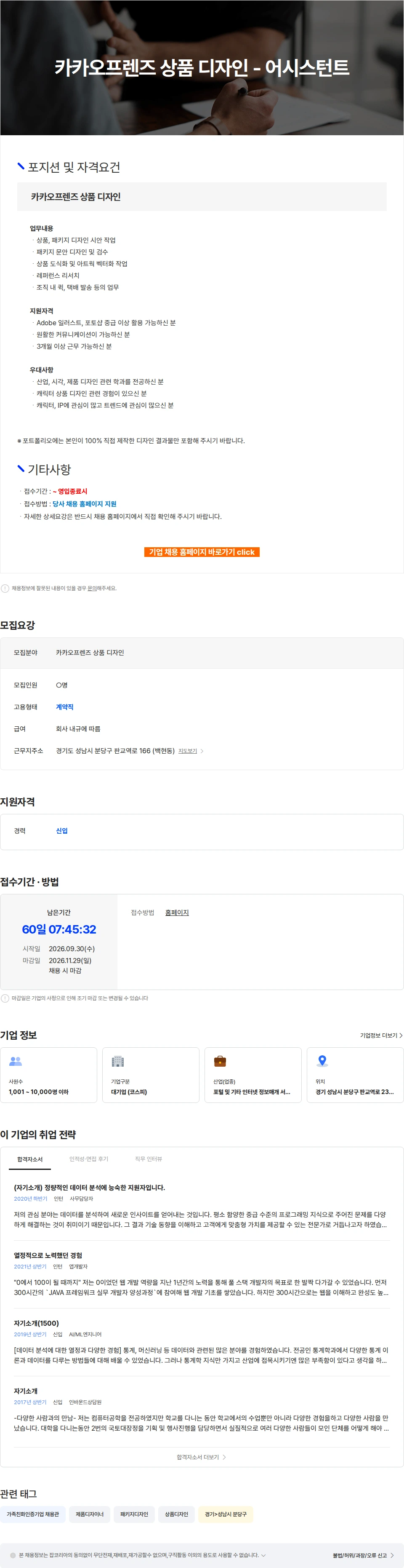Viewport: 404px width, 1568px height.
Task: Select the 합격자소서 tab
Action: (x=30, y=1159)
